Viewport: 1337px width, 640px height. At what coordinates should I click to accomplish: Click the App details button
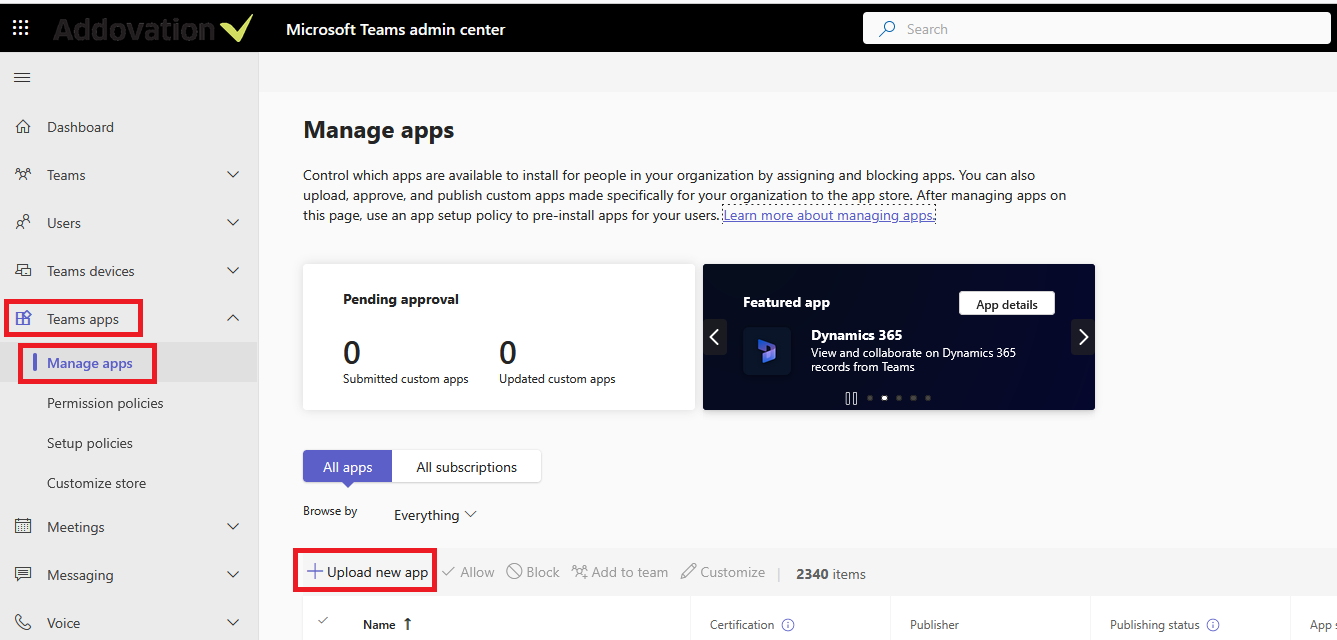click(1006, 304)
